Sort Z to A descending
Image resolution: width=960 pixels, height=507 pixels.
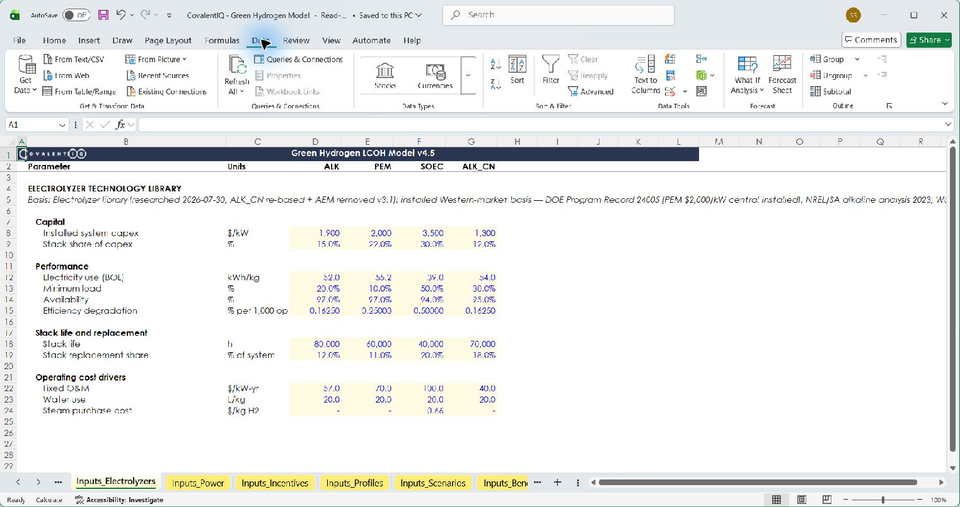coord(496,84)
